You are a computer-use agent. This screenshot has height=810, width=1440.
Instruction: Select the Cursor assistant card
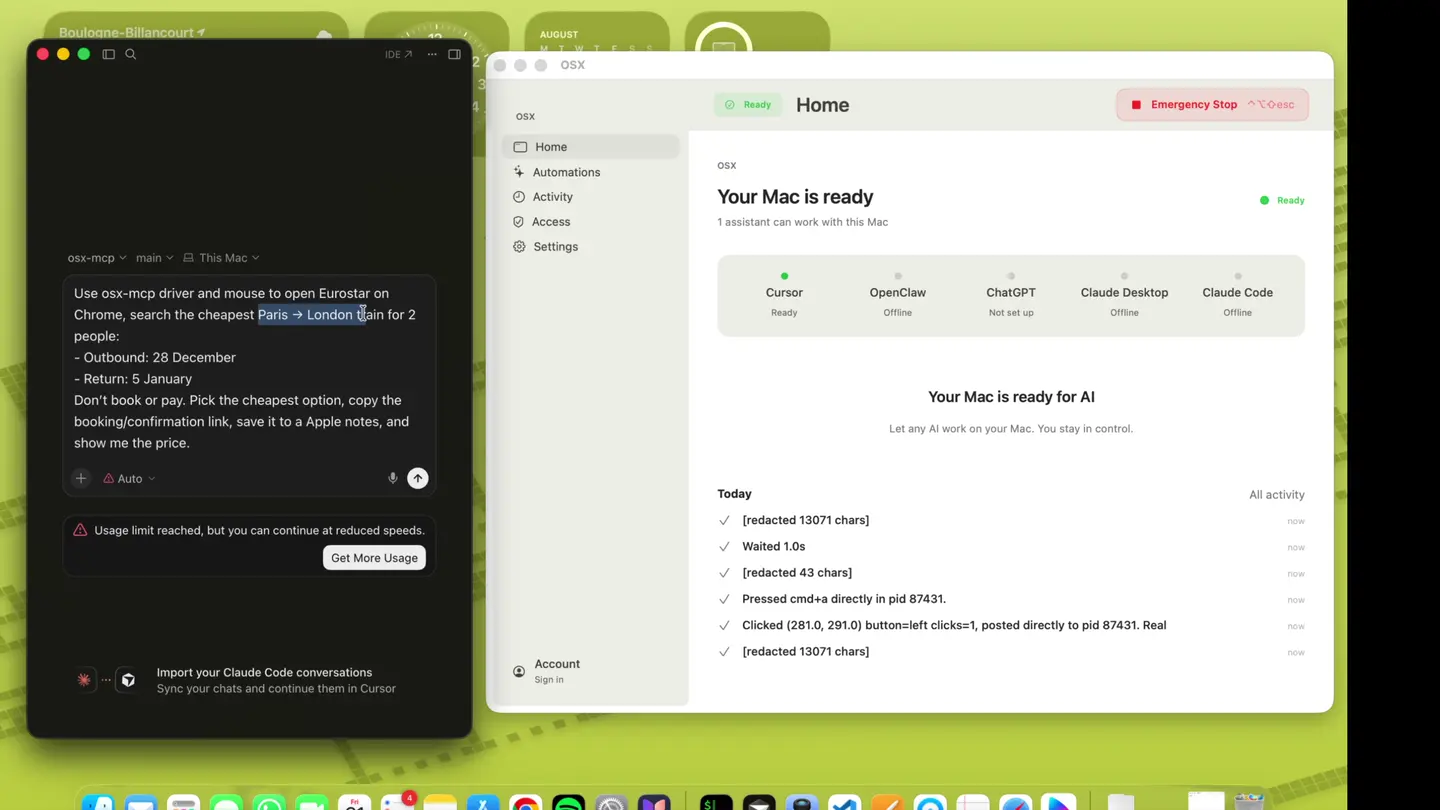pyautogui.click(x=784, y=296)
